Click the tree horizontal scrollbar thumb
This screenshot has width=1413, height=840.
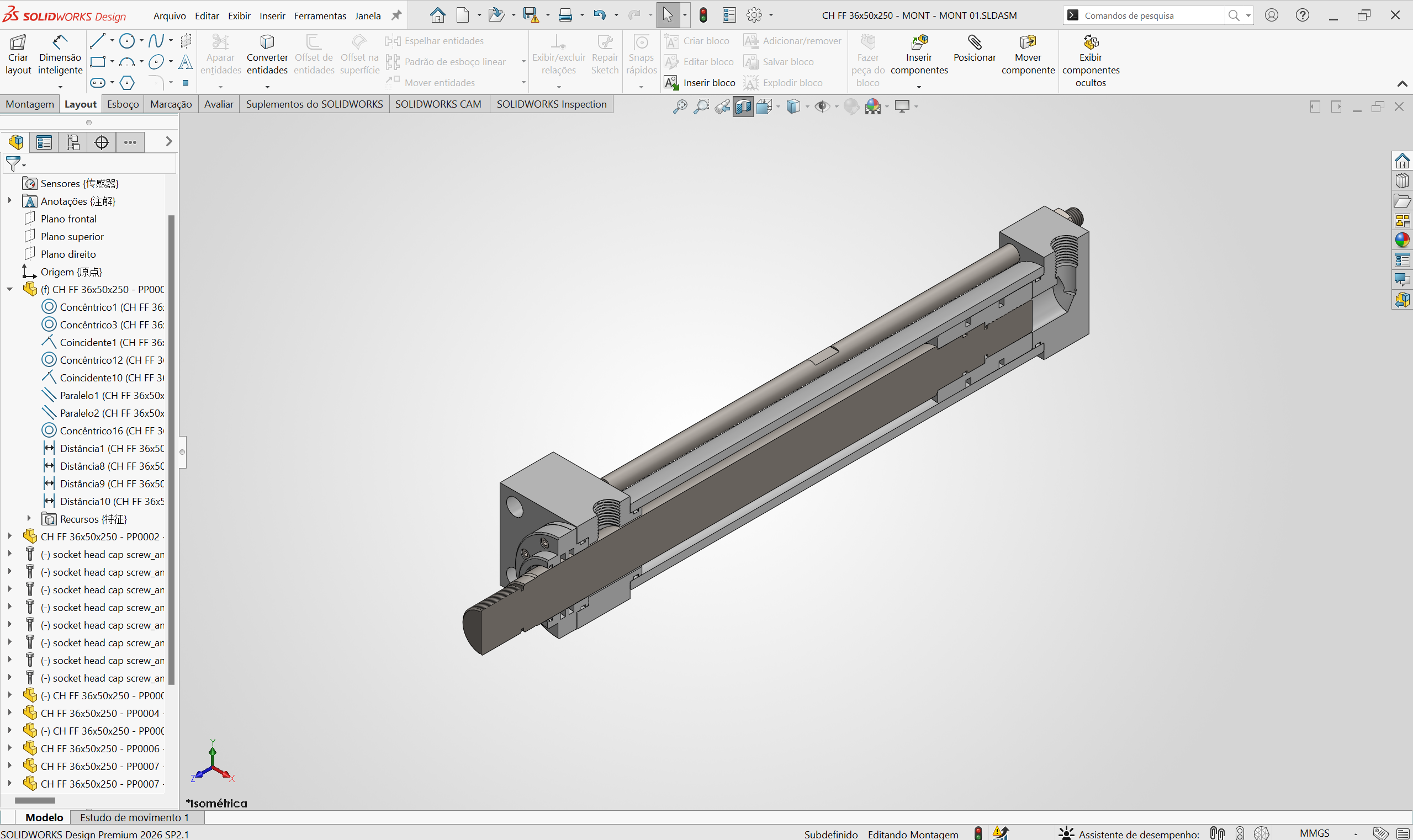coord(35,800)
